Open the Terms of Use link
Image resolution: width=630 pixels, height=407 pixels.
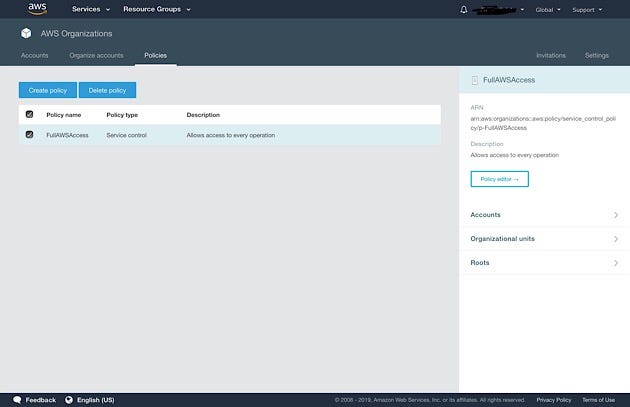tap(598, 400)
